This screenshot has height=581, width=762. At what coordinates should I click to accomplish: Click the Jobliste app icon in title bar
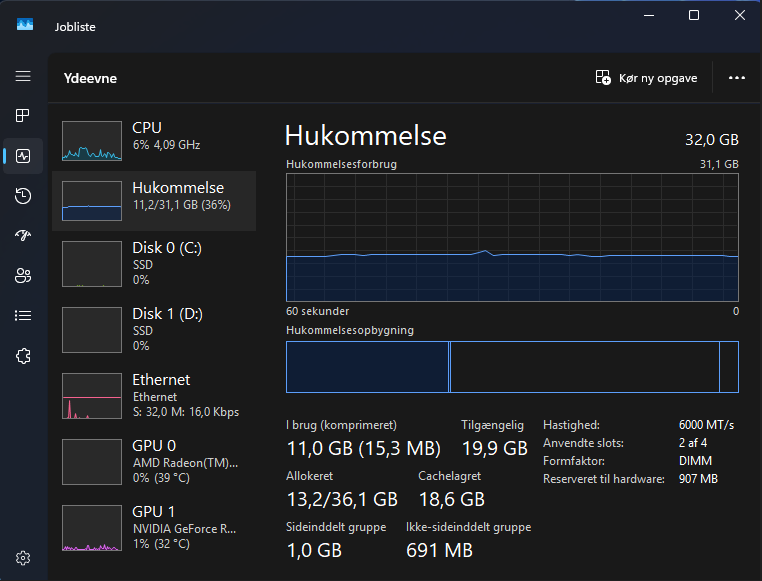(25, 25)
